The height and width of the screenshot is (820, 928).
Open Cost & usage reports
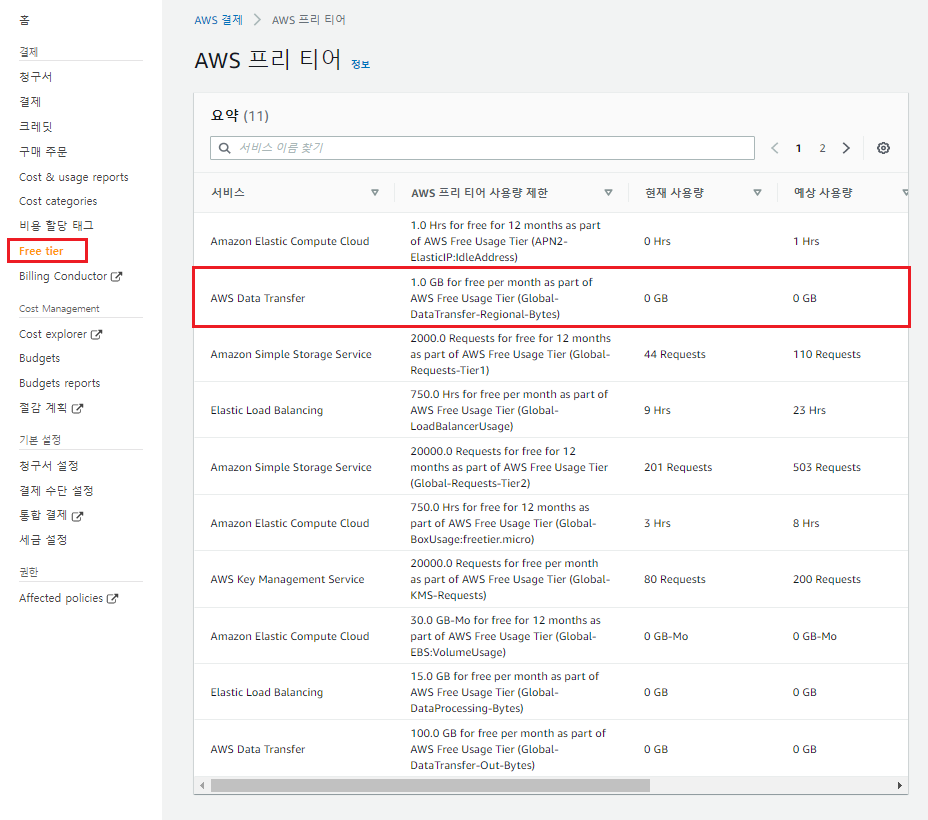[x=73, y=177]
